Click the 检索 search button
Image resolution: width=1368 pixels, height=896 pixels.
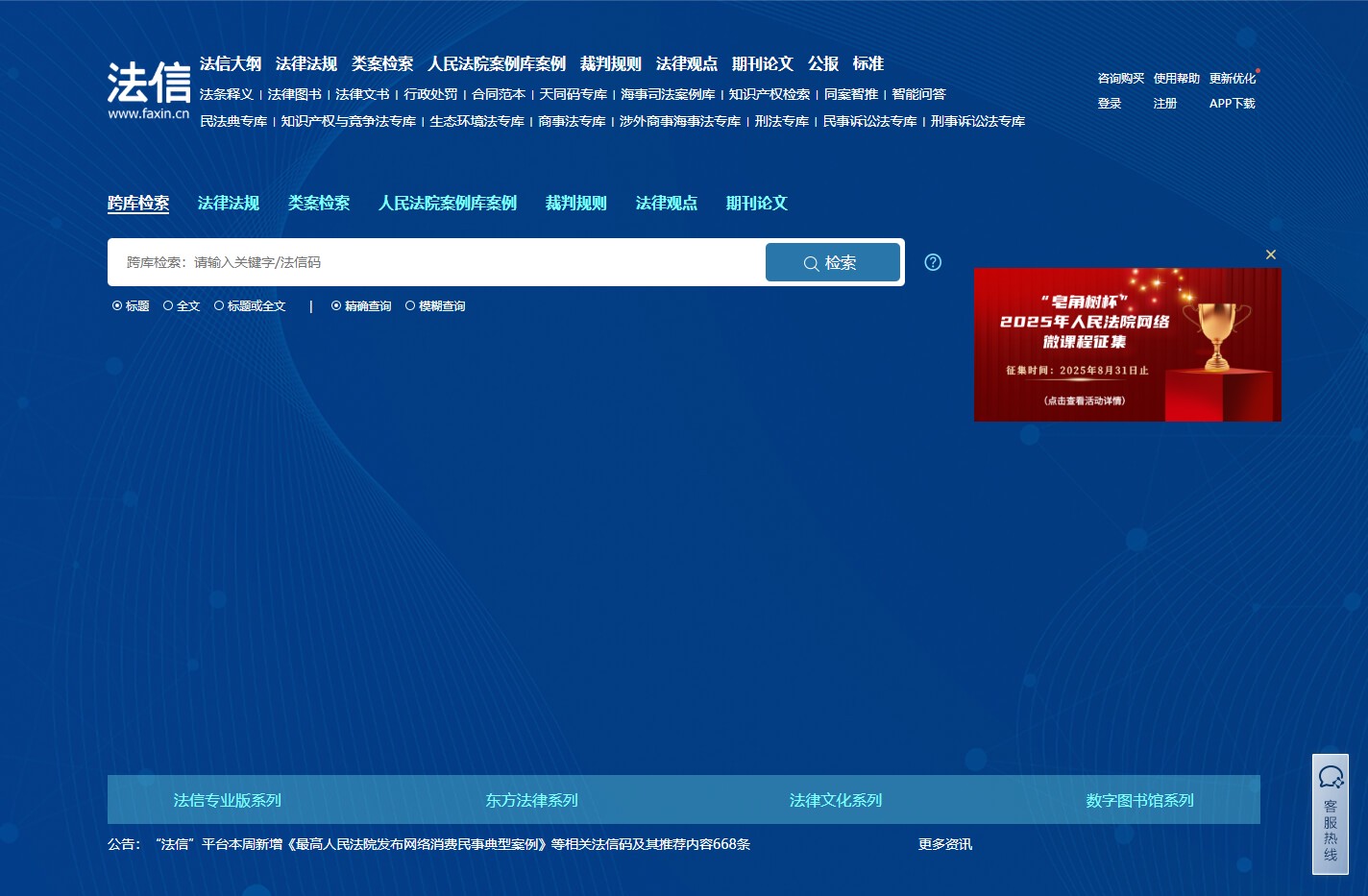(x=833, y=262)
